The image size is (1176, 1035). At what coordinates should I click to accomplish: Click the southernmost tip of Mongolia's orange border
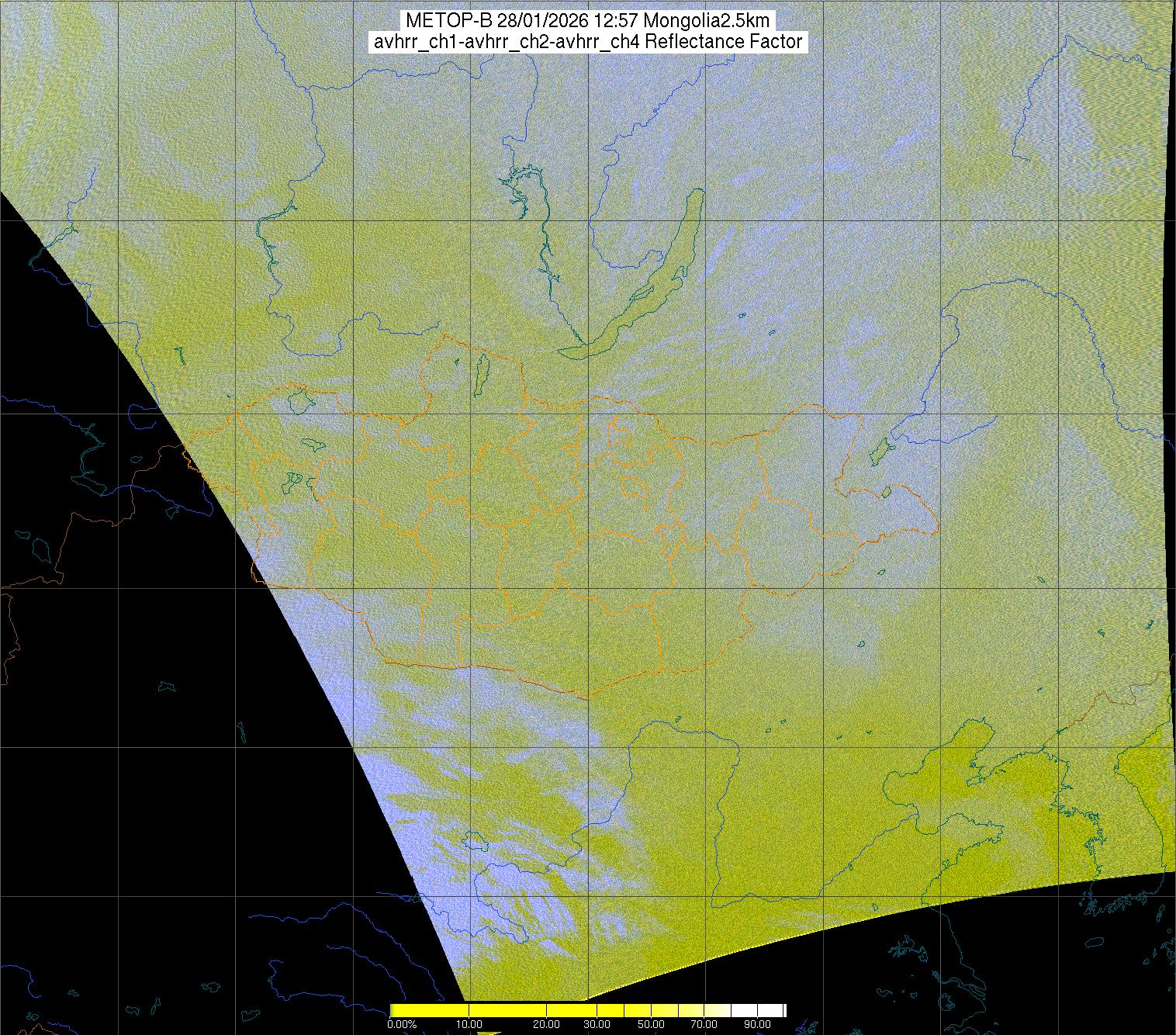586,697
